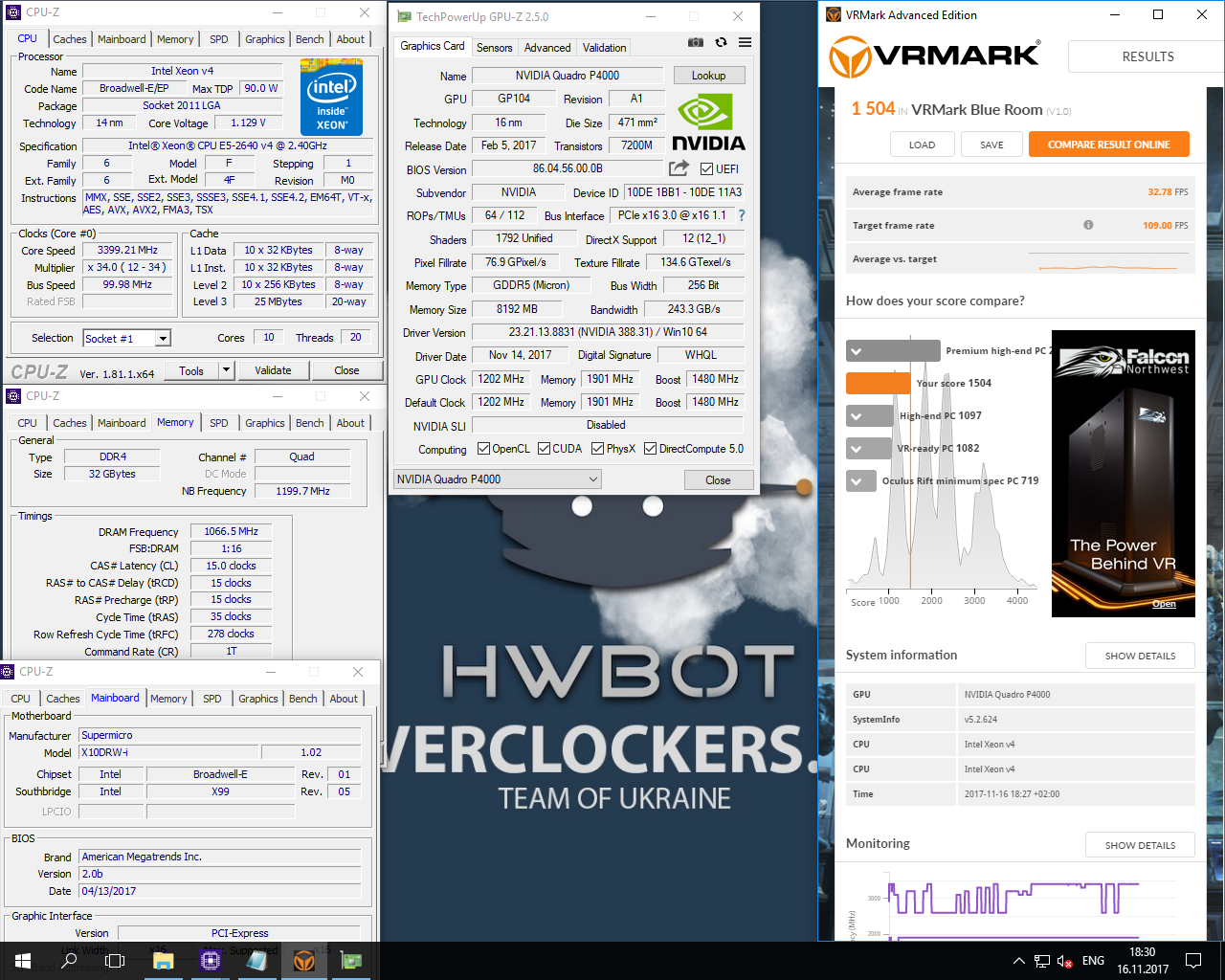Click the orange Your score 1504 bar

coord(878,384)
